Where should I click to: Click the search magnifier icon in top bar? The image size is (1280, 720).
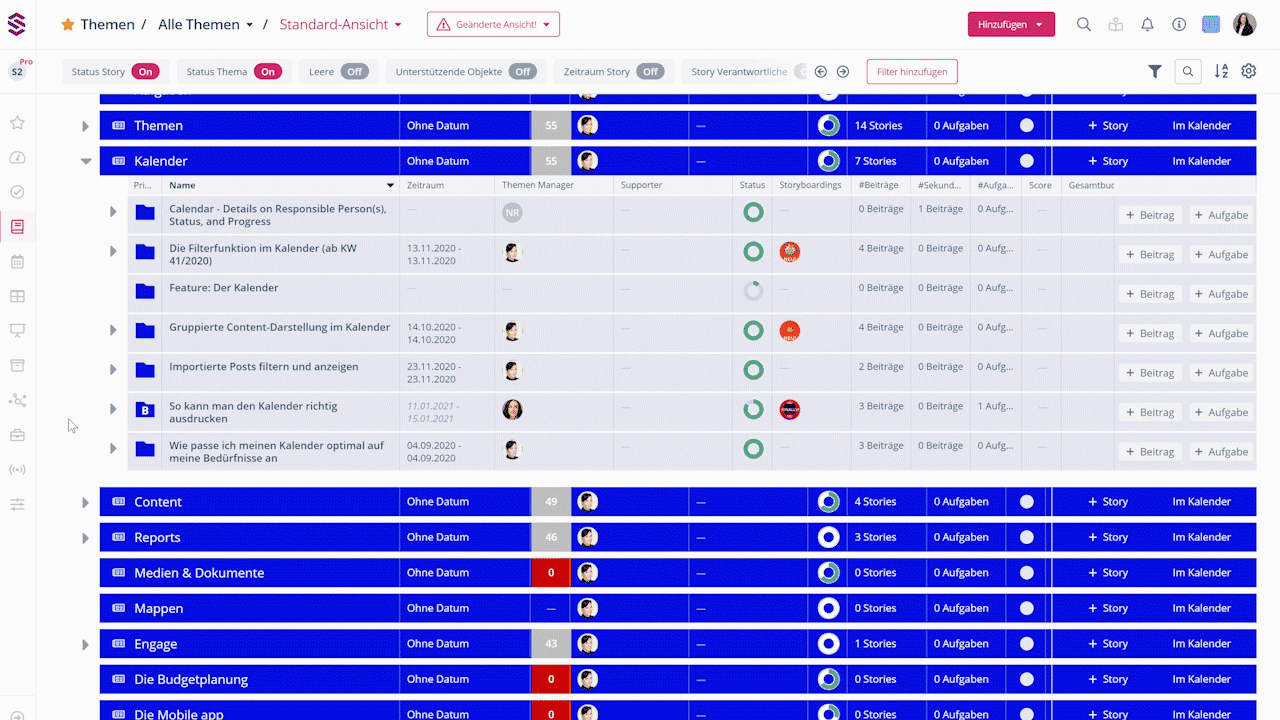point(1084,25)
